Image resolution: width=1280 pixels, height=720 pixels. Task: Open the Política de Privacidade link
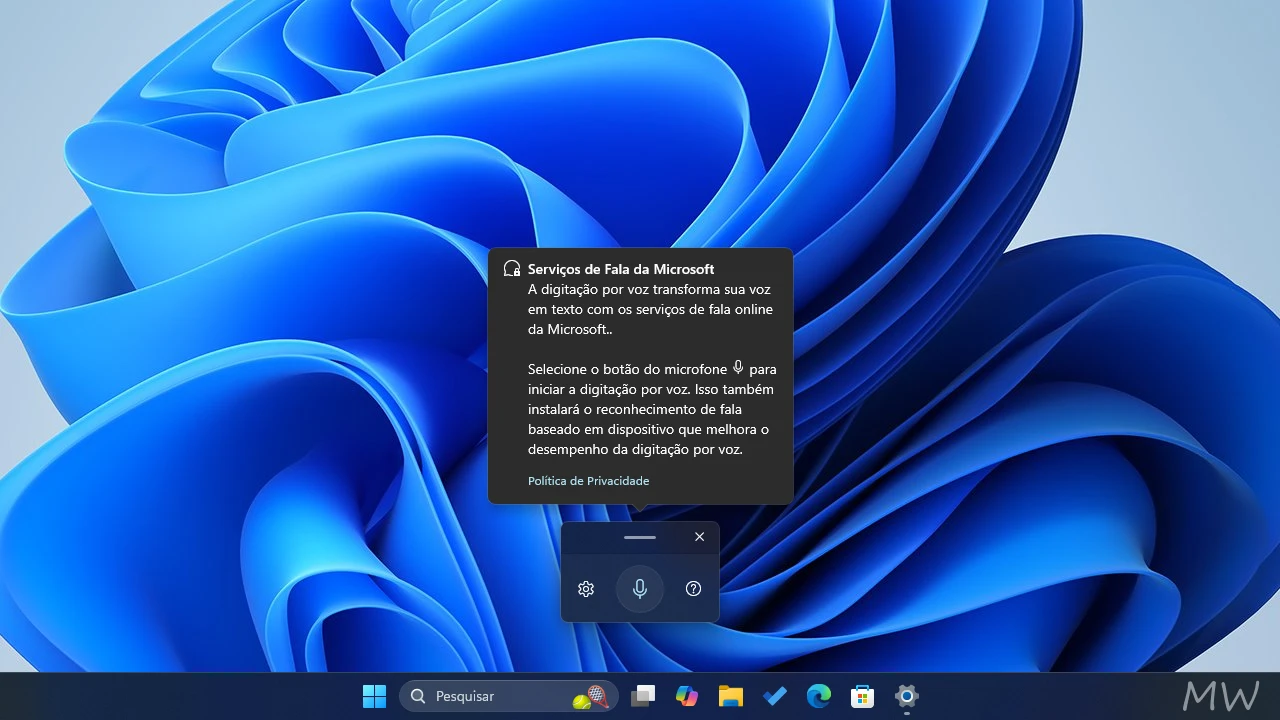click(x=588, y=481)
